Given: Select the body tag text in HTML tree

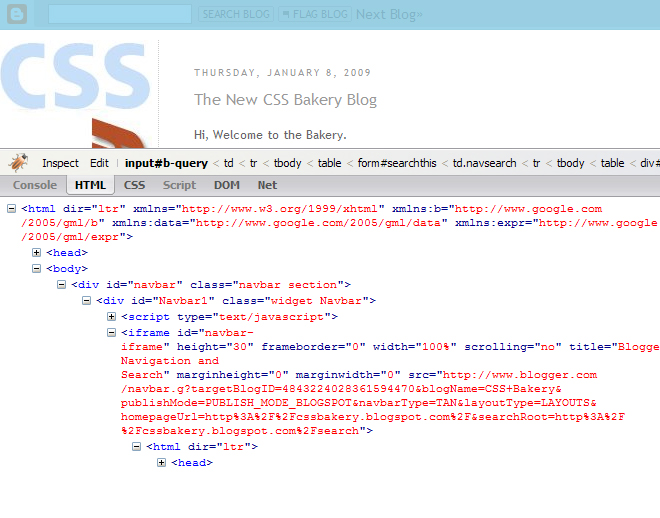Looking at the screenshot, I should pyautogui.click(x=67, y=268).
